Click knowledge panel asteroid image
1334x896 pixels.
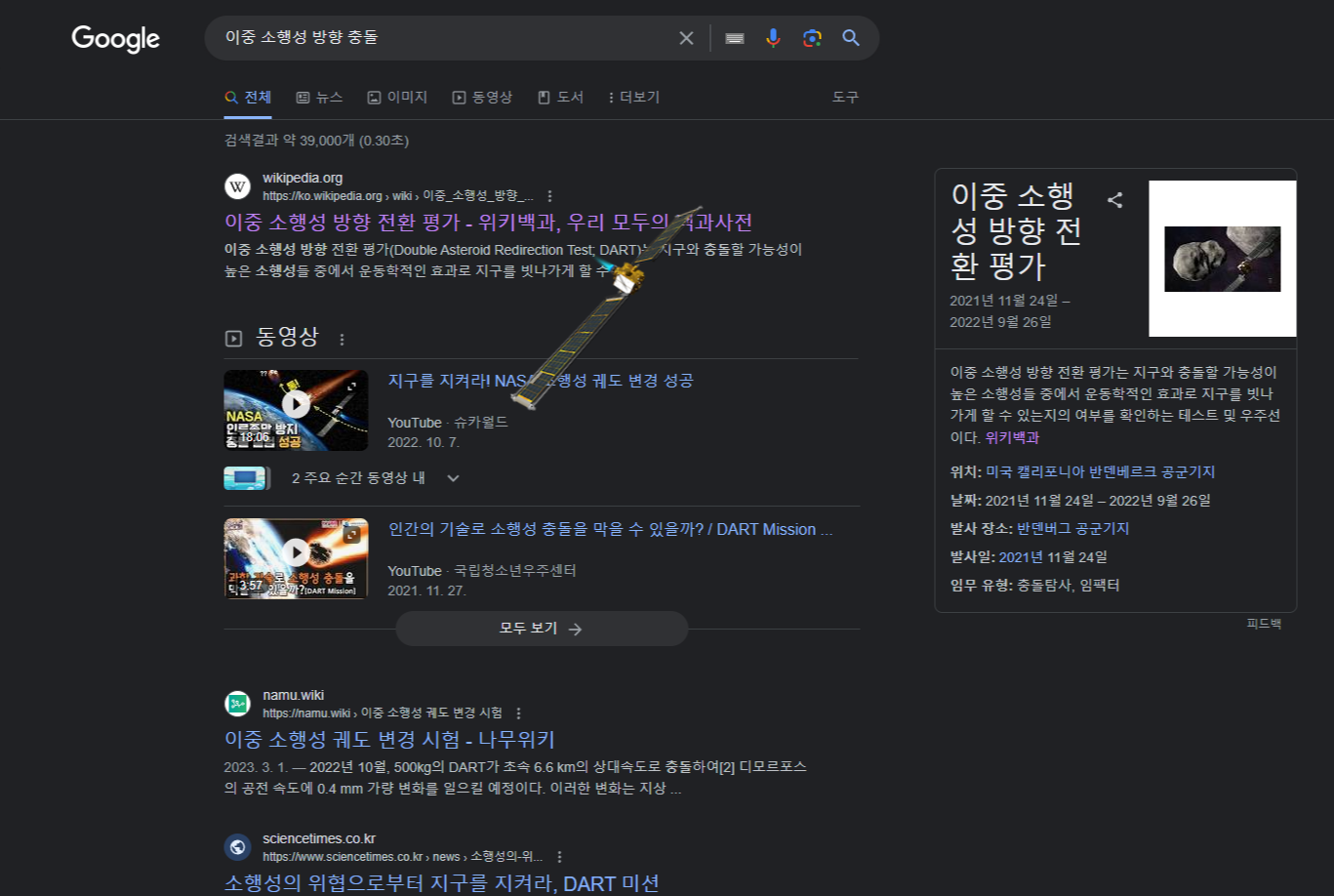tap(1223, 259)
